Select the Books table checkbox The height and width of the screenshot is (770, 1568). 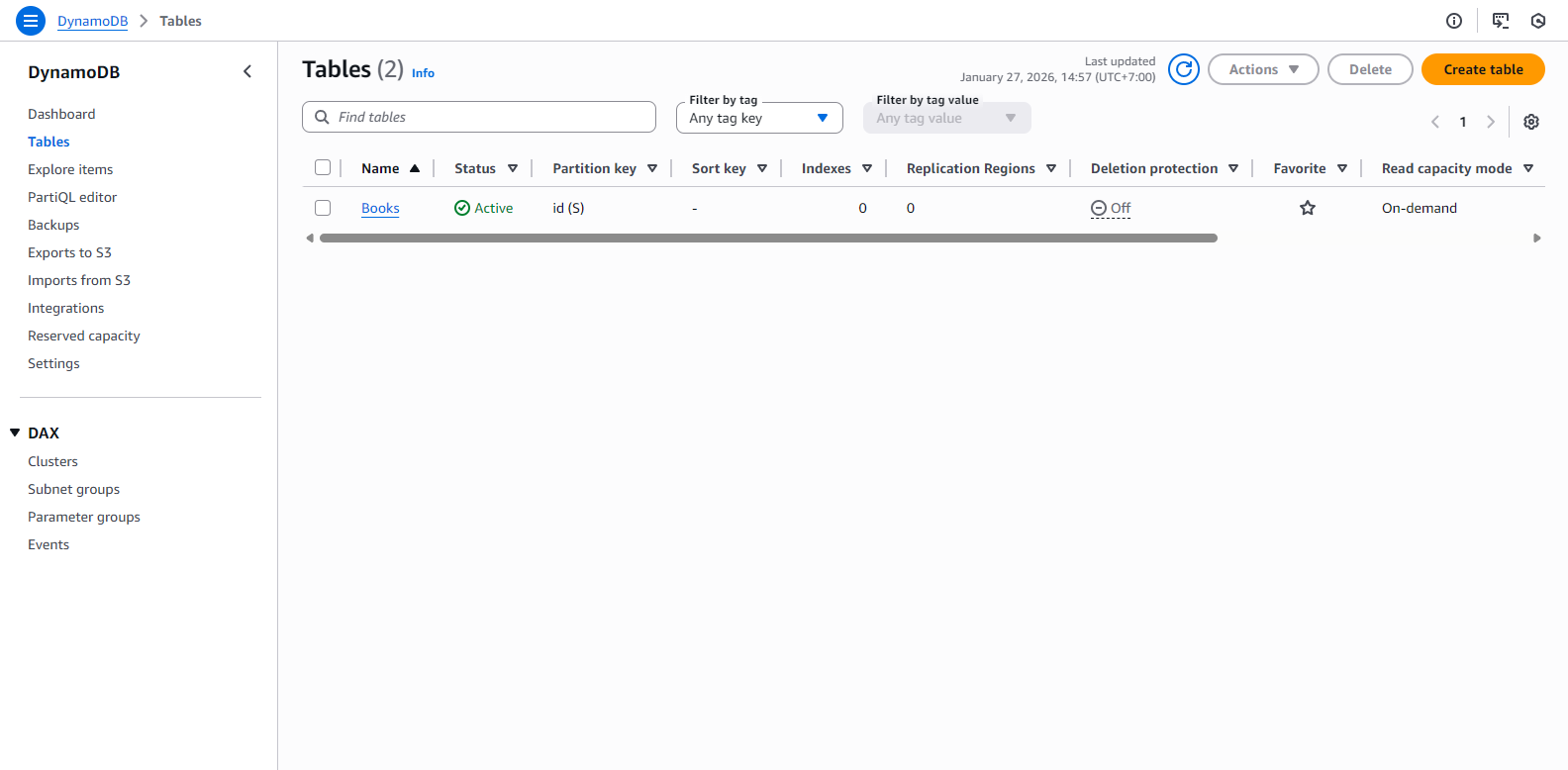click(x=323, y=208)
